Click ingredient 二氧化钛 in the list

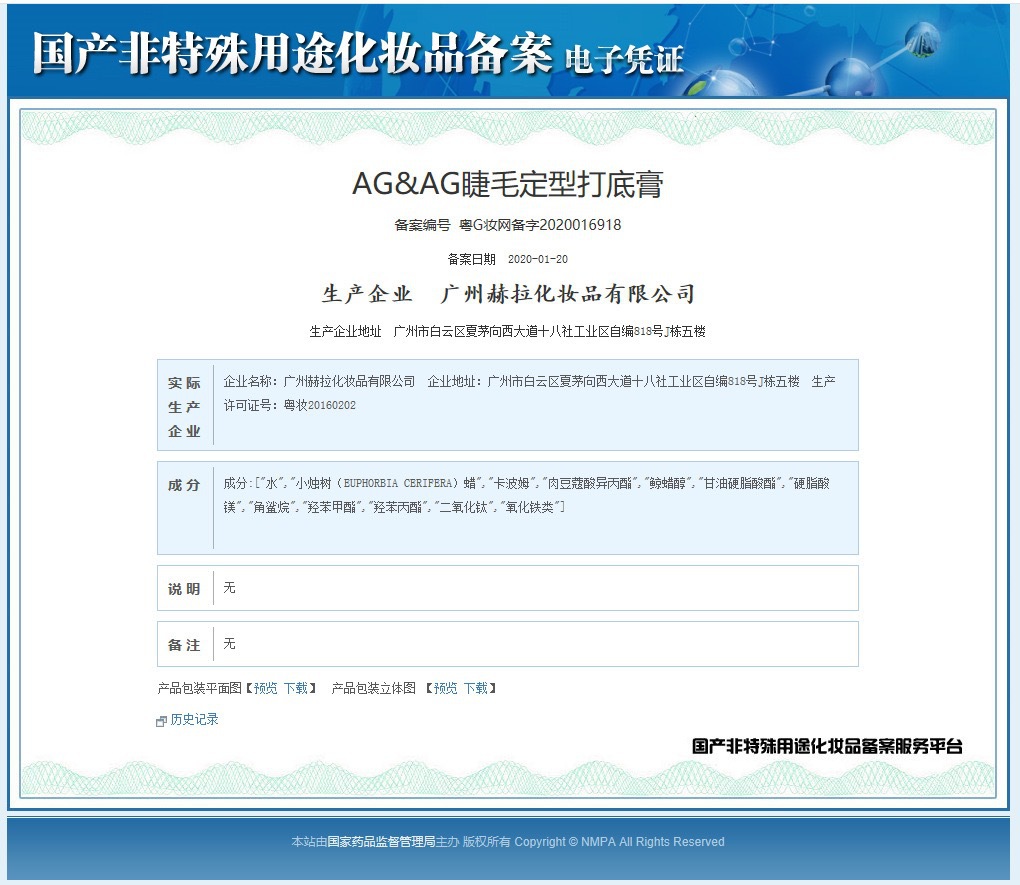click(x=463, y=507)
